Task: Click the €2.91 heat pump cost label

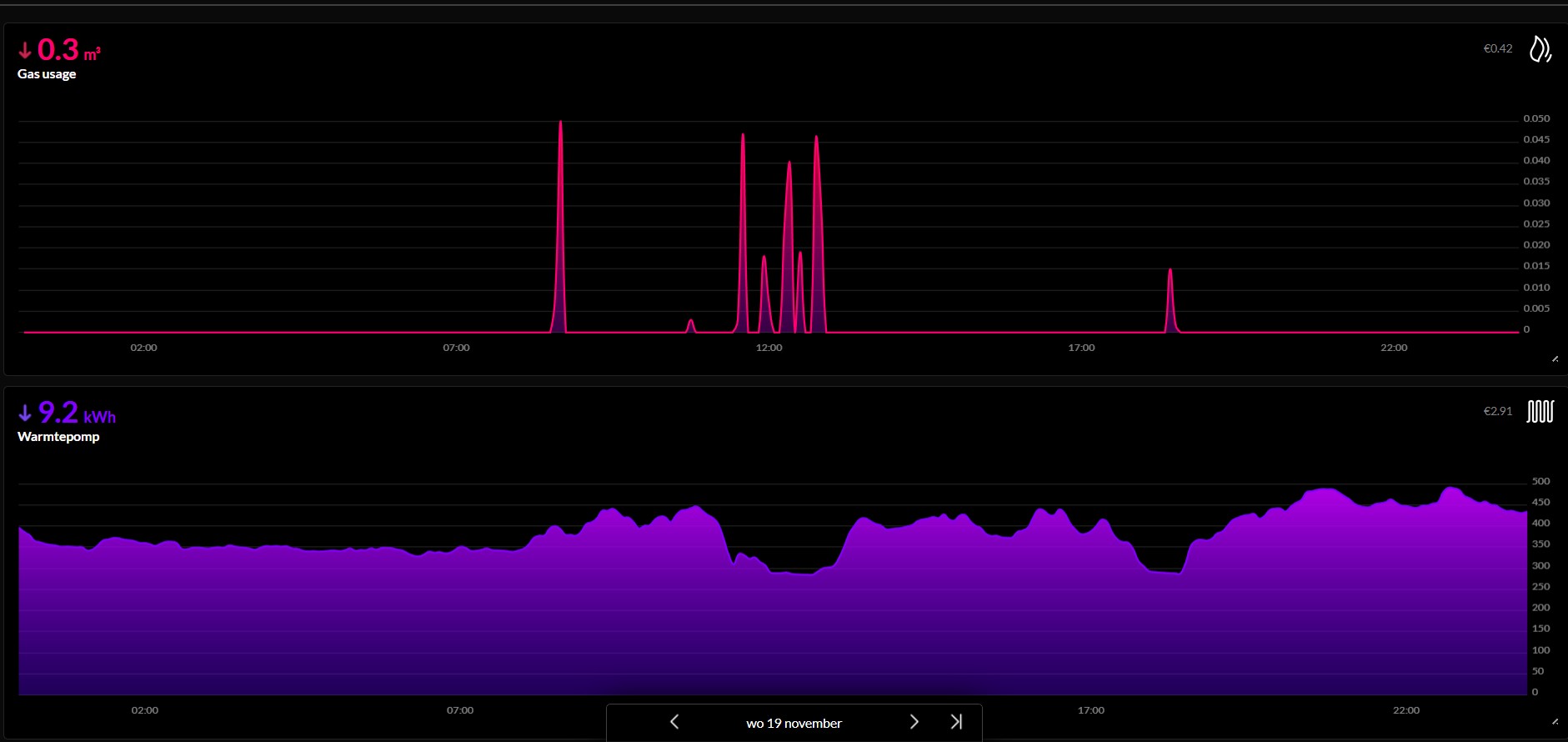Action: coord(1497,411)
